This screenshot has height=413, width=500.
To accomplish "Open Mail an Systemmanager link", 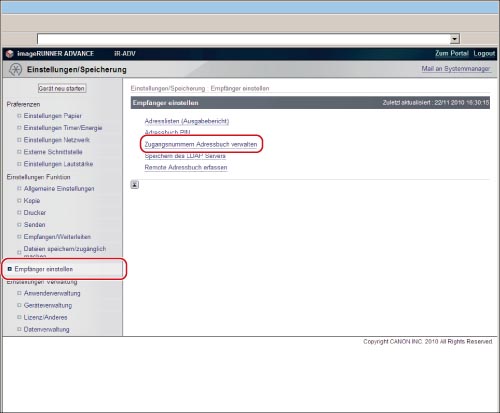I will point(456,69).
